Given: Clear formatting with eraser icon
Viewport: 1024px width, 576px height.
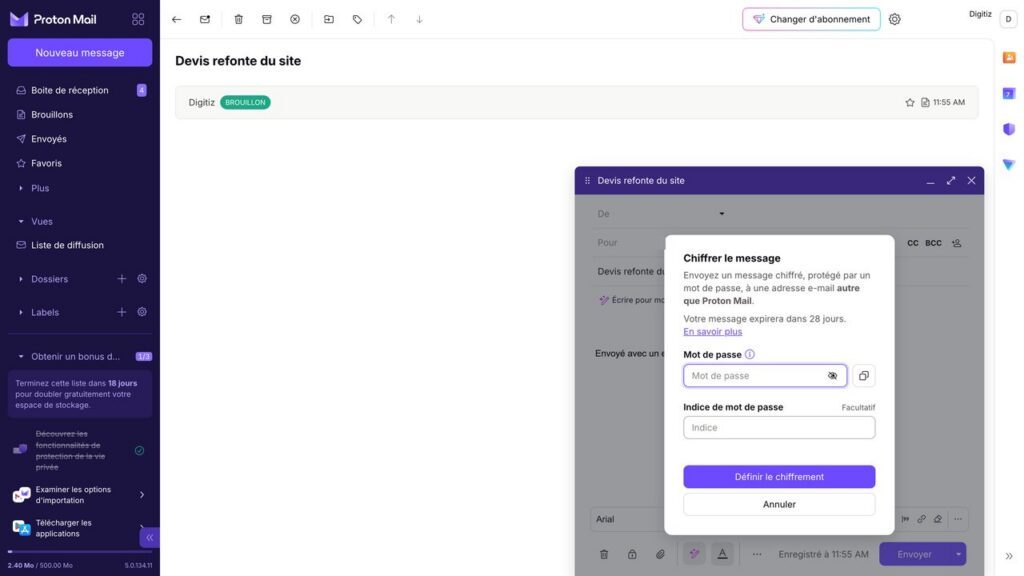Looking at the screenshot, I should coord(938,519).
